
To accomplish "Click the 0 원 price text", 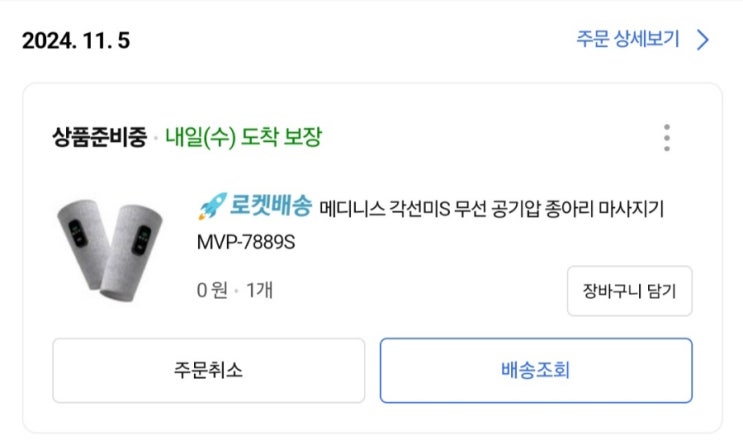I will pyautogui.click(x=212, y=290).
